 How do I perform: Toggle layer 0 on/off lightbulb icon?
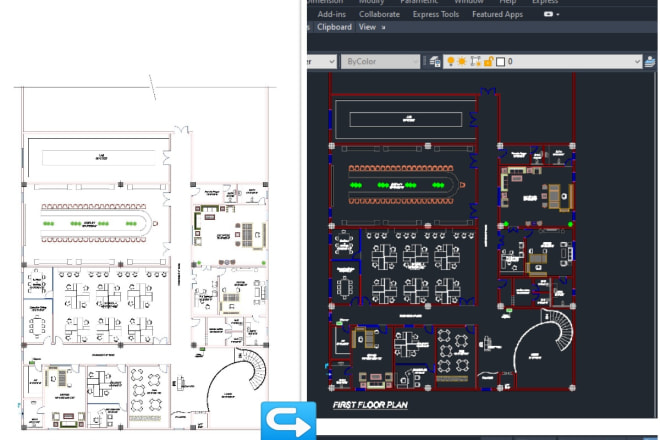451,61
